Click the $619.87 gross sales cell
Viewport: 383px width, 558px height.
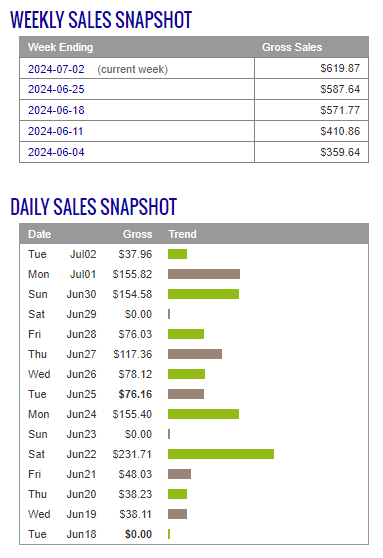(311, 68)
